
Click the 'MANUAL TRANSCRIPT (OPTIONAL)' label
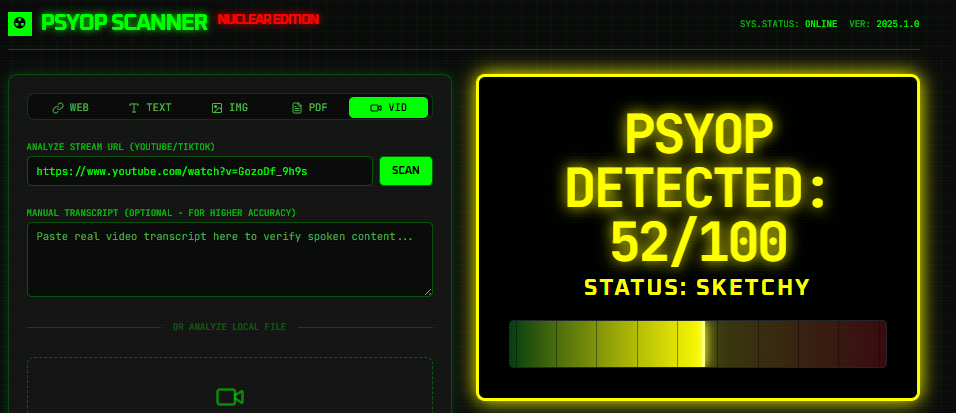pyautogui.click(x=162, y=212)
